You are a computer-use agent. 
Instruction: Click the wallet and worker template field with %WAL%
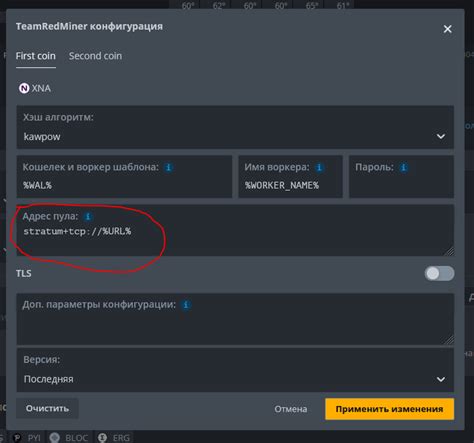[x=124, y=177]
